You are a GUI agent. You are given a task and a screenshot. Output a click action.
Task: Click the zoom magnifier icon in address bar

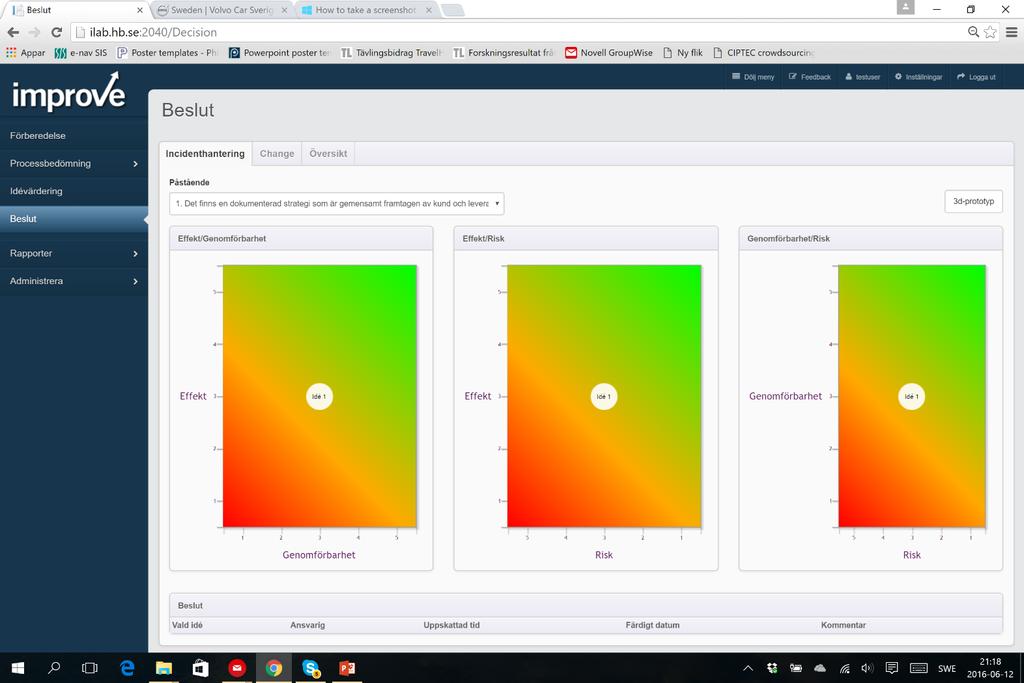[973, 32]
